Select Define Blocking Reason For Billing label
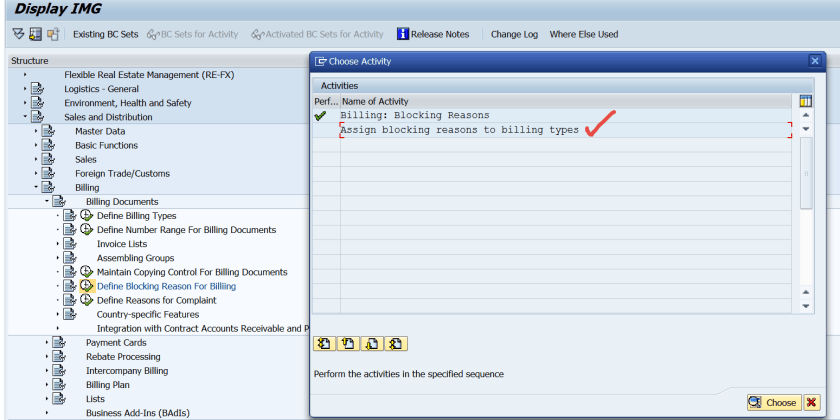 coord(166,286)
